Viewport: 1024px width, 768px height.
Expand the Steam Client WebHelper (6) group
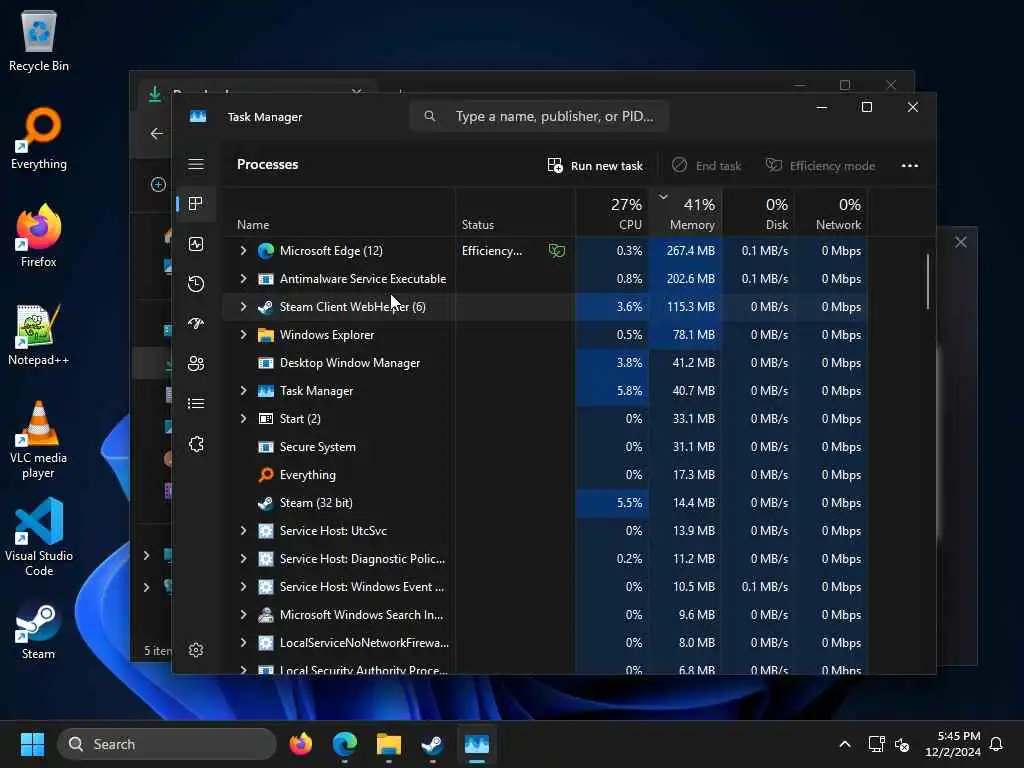[x=243, y=306]
